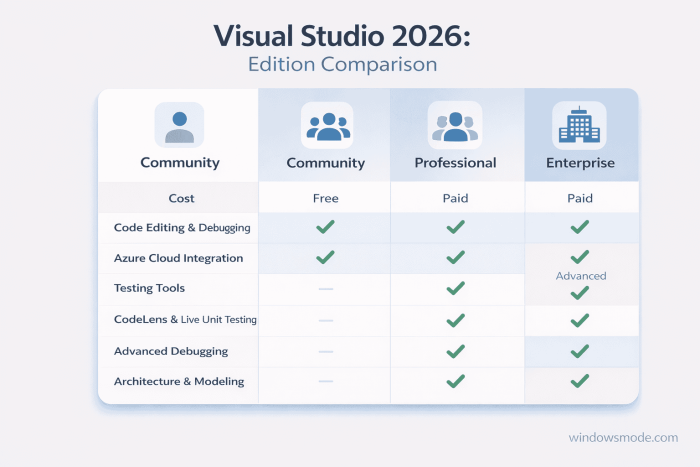Click Enterprise checkmark in CodeLens row
700x467 pixels.
[579, 320]
